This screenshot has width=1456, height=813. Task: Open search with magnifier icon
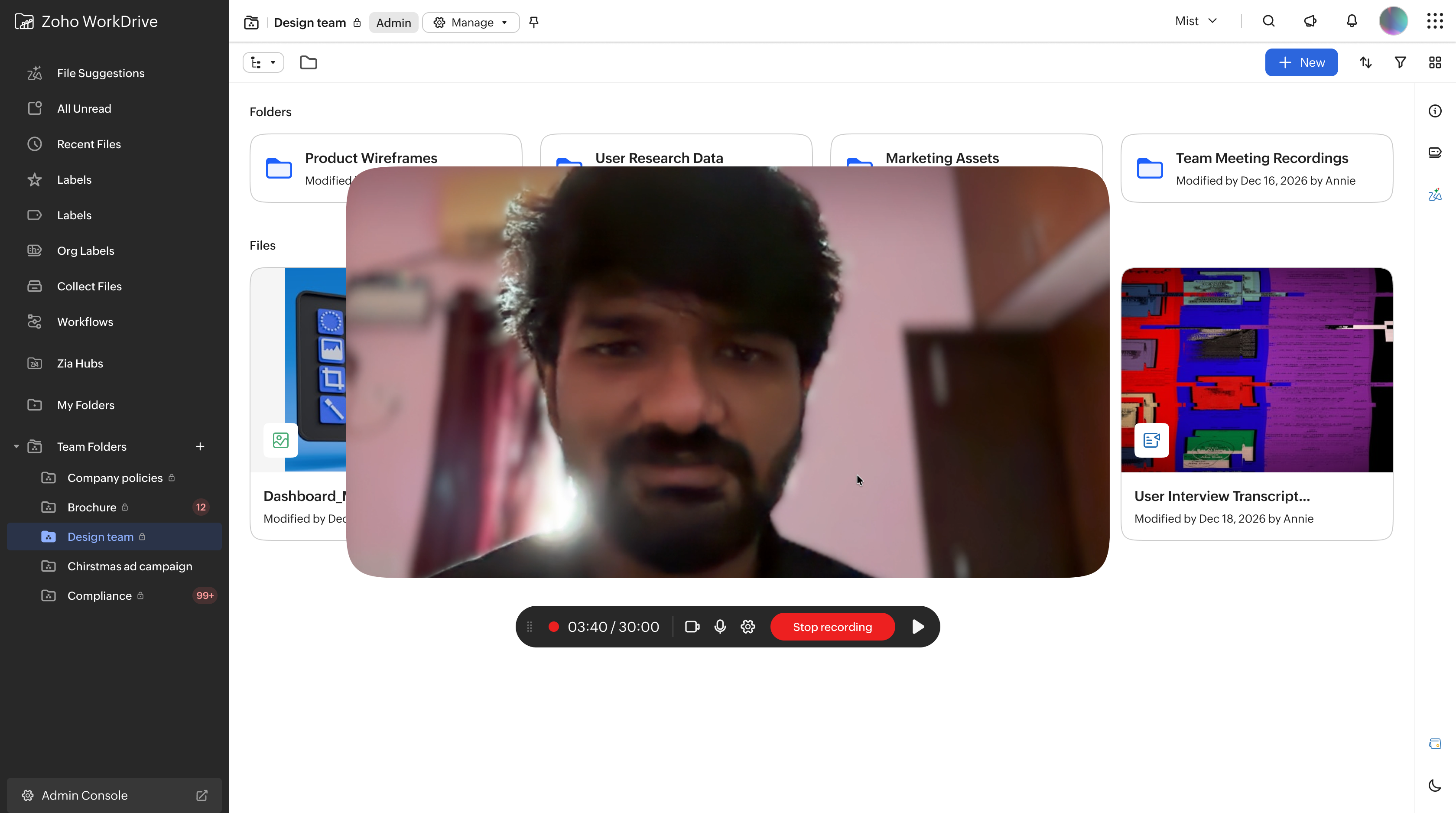point(1269,21)
